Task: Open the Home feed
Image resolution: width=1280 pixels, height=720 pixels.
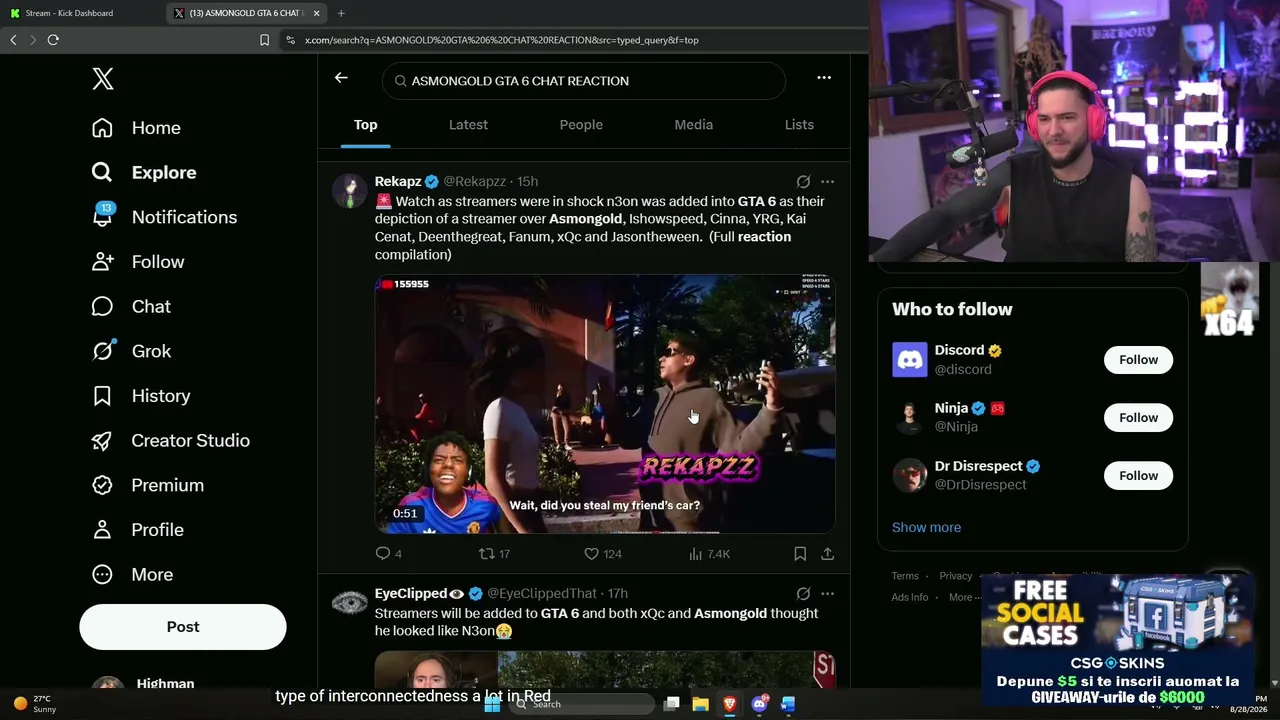Action: (x=136, y=128)
